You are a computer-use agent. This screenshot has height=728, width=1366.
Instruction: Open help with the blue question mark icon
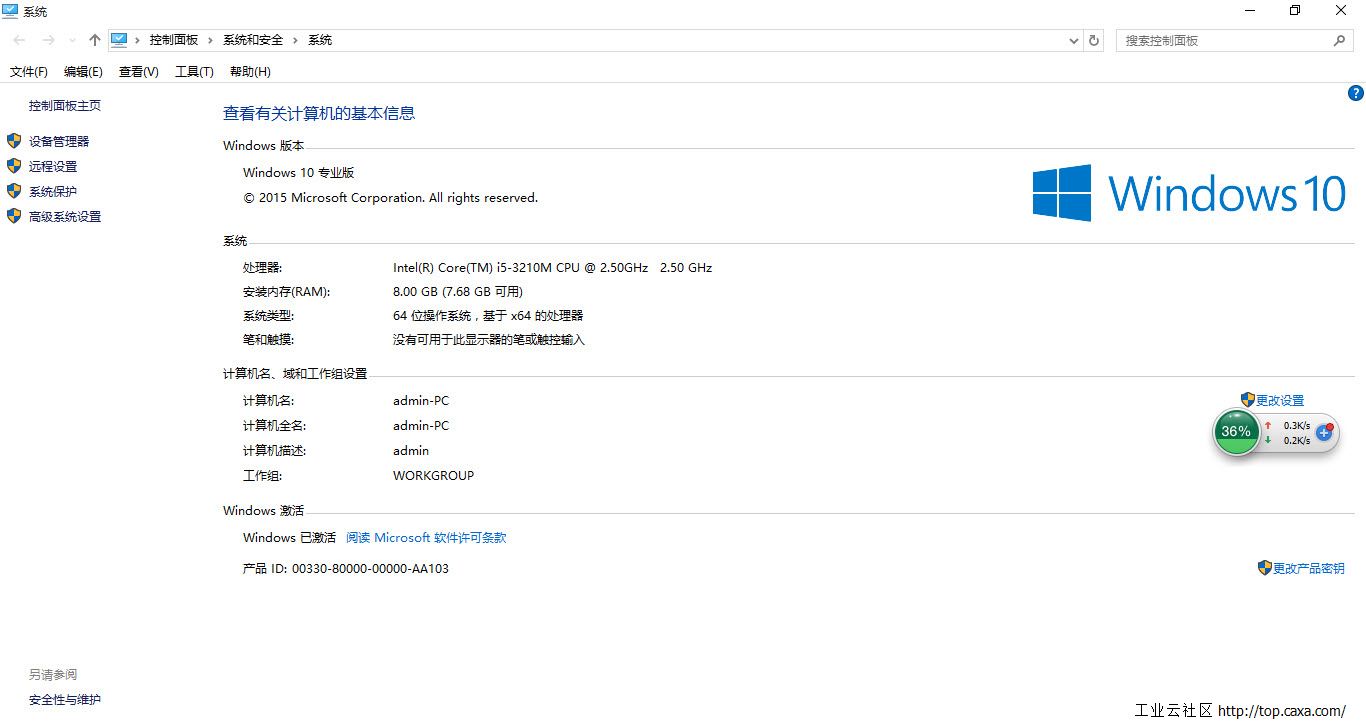coord(1356,93)
